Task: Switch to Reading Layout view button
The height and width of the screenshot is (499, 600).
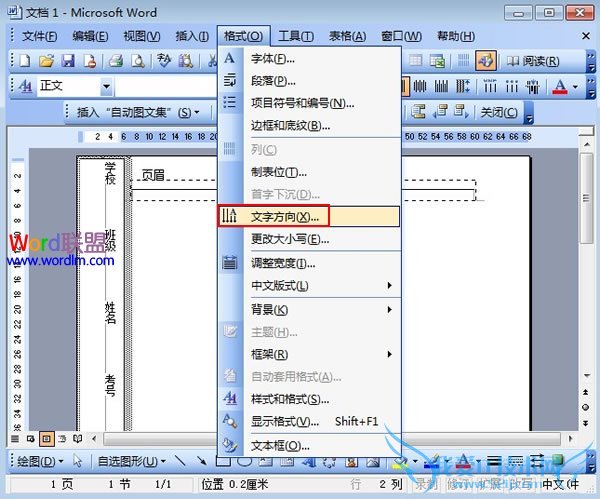Action: click(x=78, y=439)
